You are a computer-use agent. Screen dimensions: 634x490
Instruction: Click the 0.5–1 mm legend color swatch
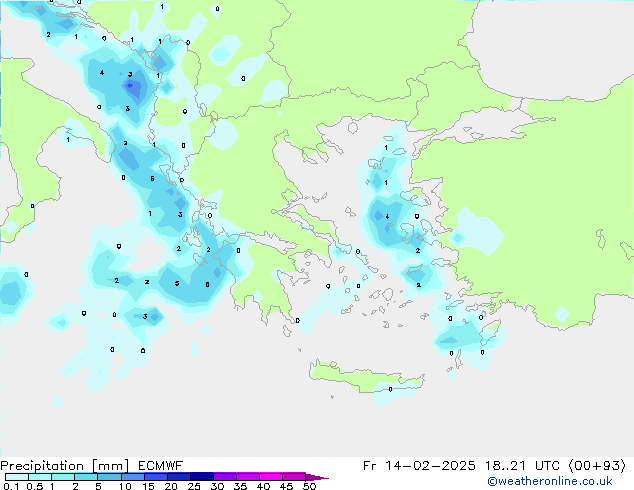click(40, 477)
